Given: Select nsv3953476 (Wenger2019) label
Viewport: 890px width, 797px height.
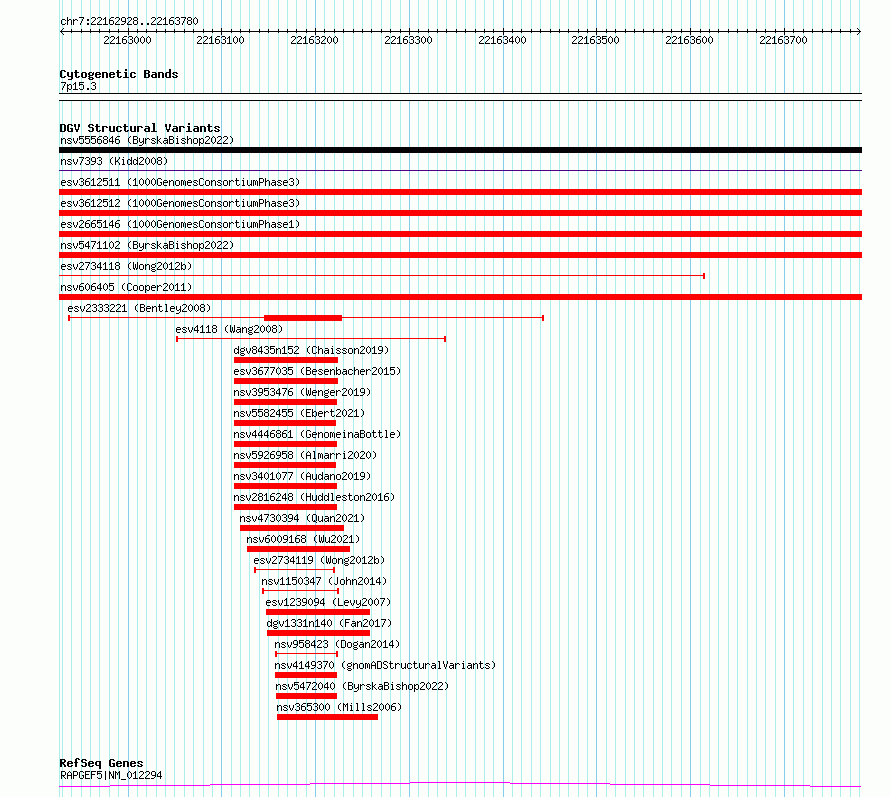Looking at the screenshot, I should point(302,392).
